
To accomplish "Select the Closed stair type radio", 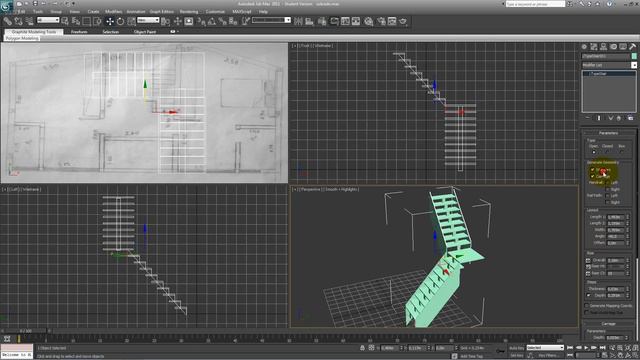I will 608,152.
